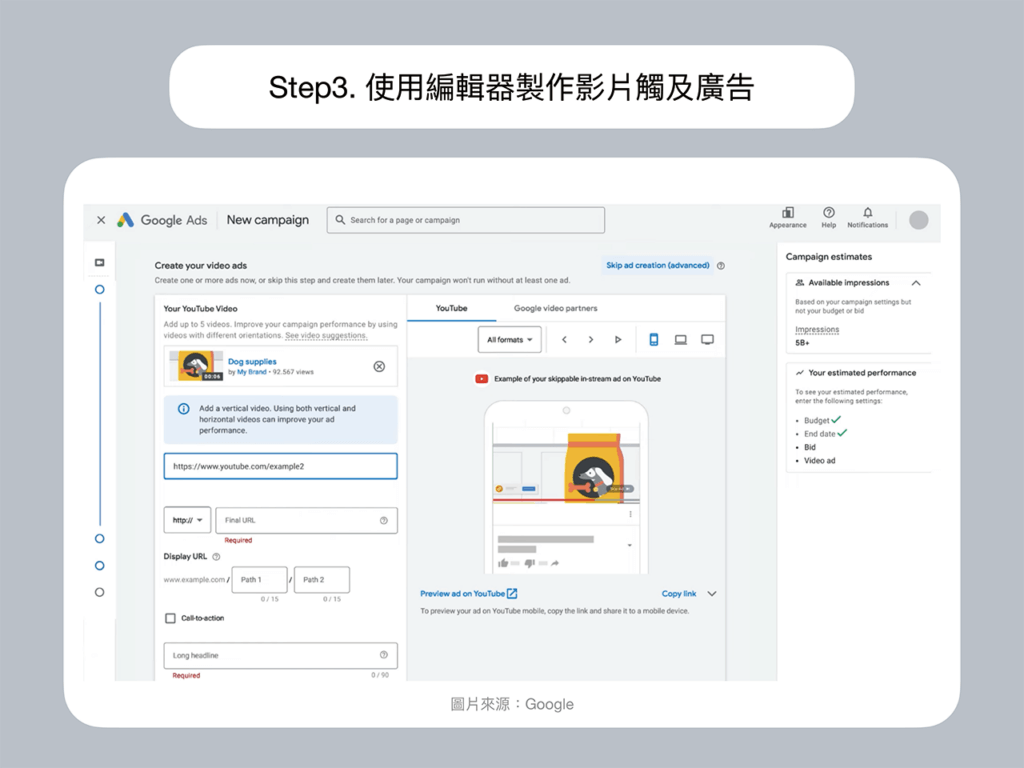
Task: Click Skip ad creation (advanced)
Action: click(x=658, y=265)
